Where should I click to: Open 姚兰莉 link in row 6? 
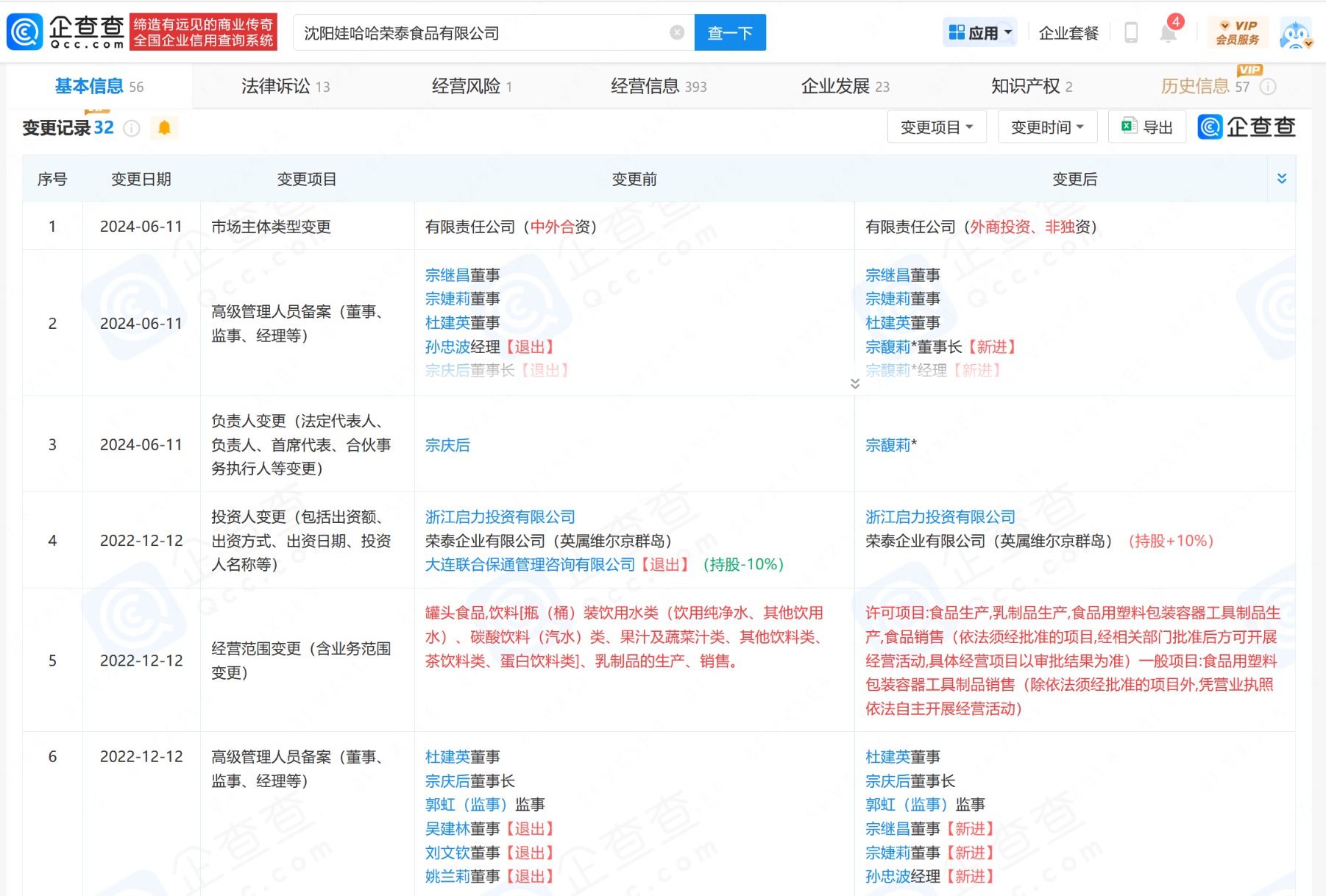[447, 876]
